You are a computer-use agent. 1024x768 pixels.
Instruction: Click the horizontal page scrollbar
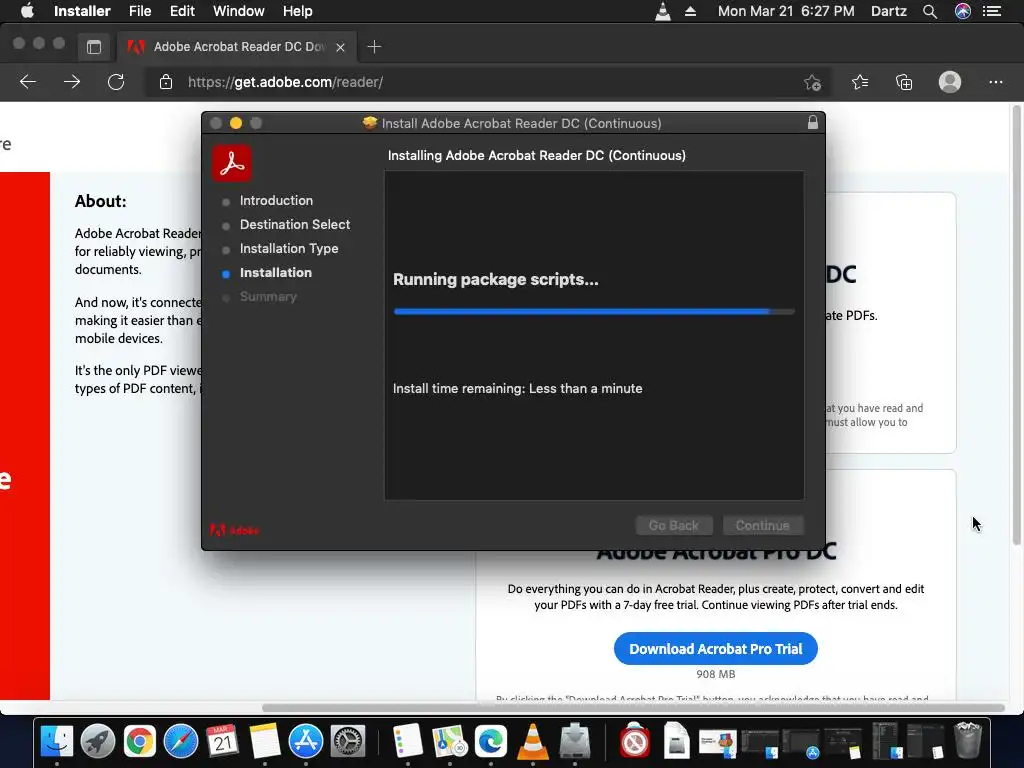pos(633,708)
